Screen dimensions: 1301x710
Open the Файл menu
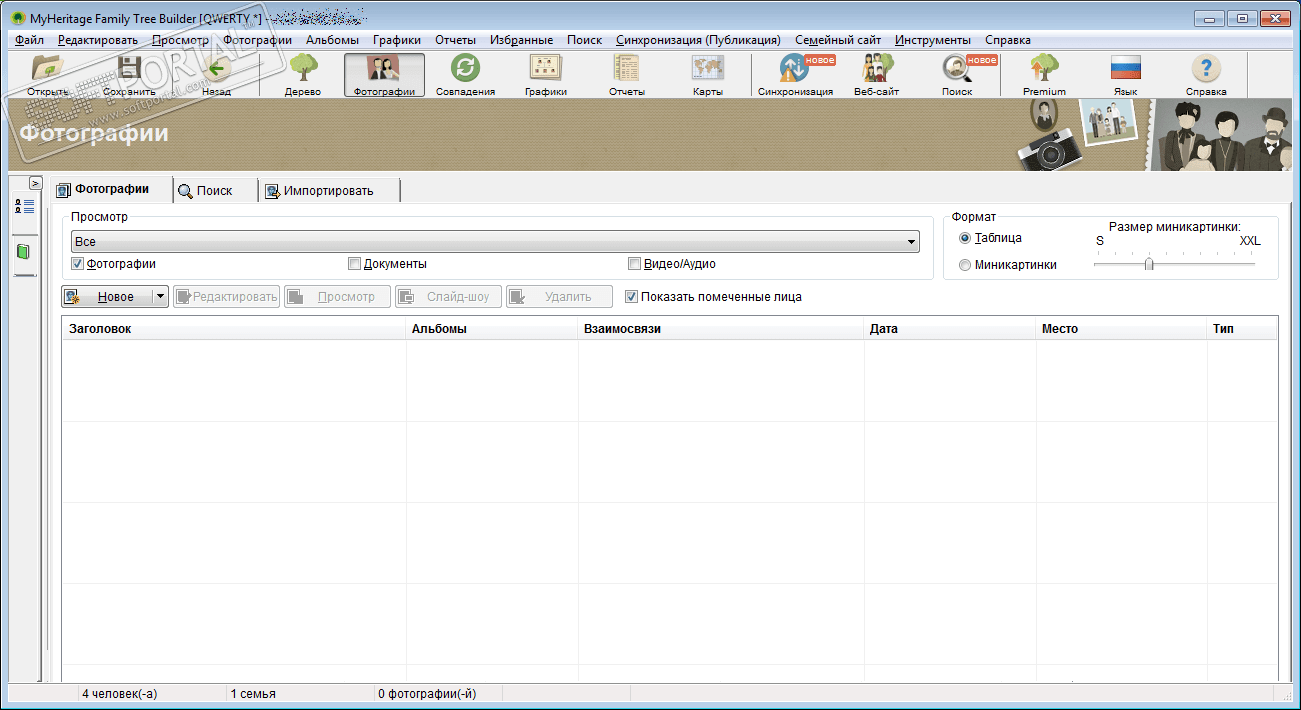(x=29, y=40)
